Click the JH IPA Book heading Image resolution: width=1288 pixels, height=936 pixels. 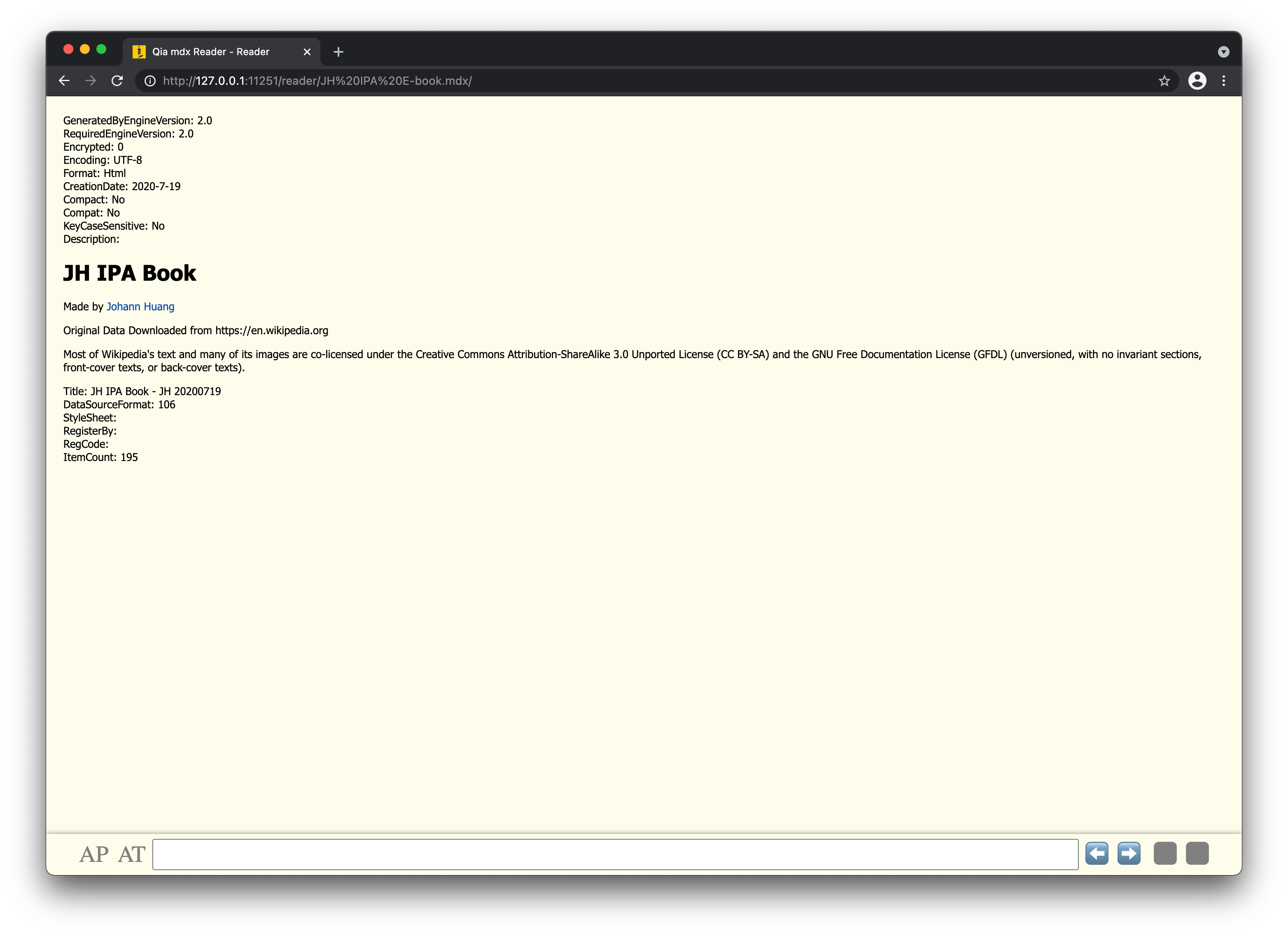click(129, 273)
